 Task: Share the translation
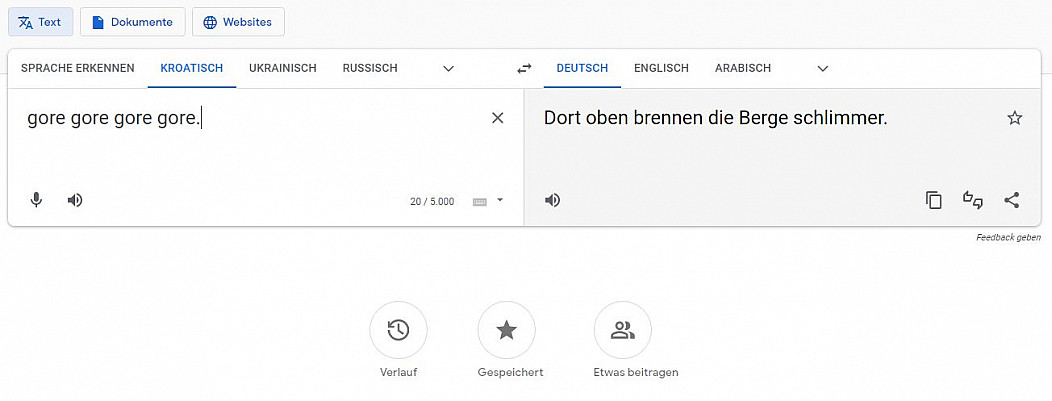[x=1012, y=200]
